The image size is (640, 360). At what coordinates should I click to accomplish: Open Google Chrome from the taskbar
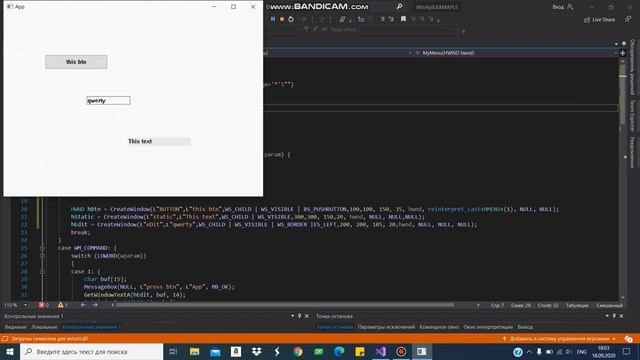pos(298,351)
